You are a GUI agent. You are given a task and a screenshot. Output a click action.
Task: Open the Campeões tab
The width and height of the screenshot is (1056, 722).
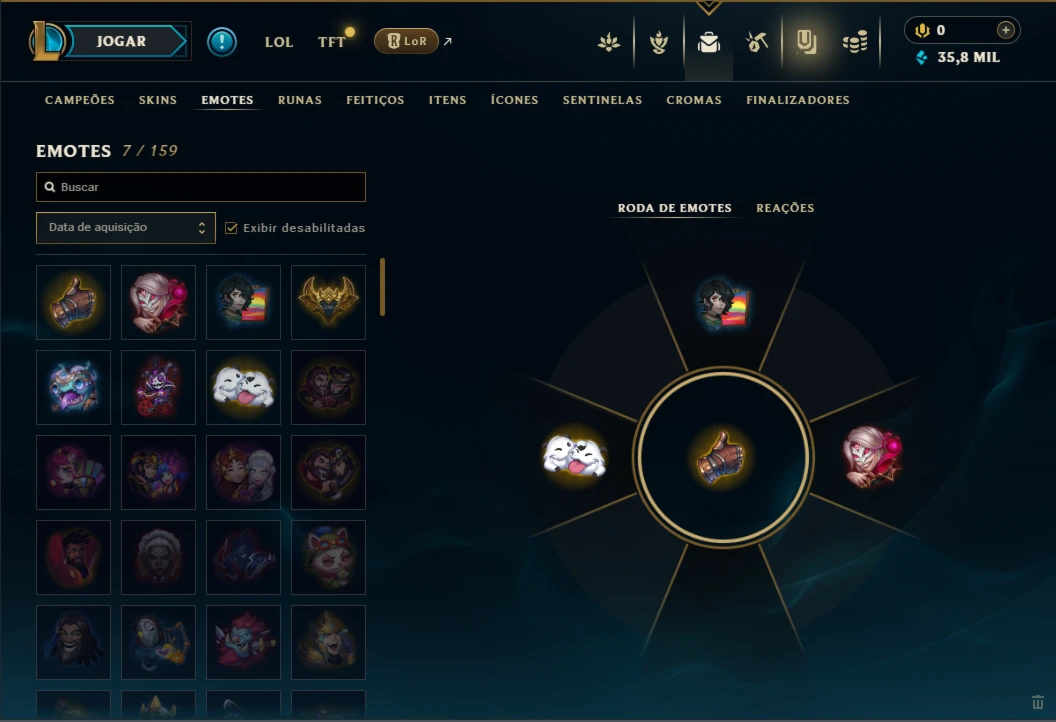[79, 100]
